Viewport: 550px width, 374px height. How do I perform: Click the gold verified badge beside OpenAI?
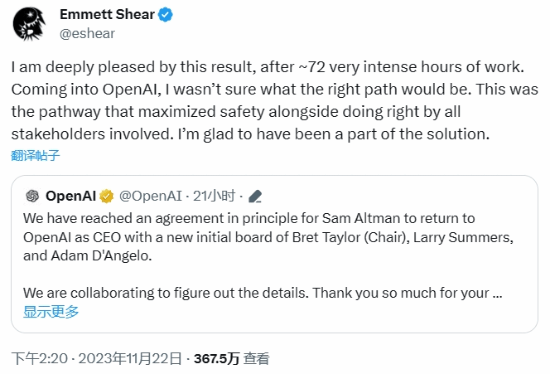click(x=107, y=196)
